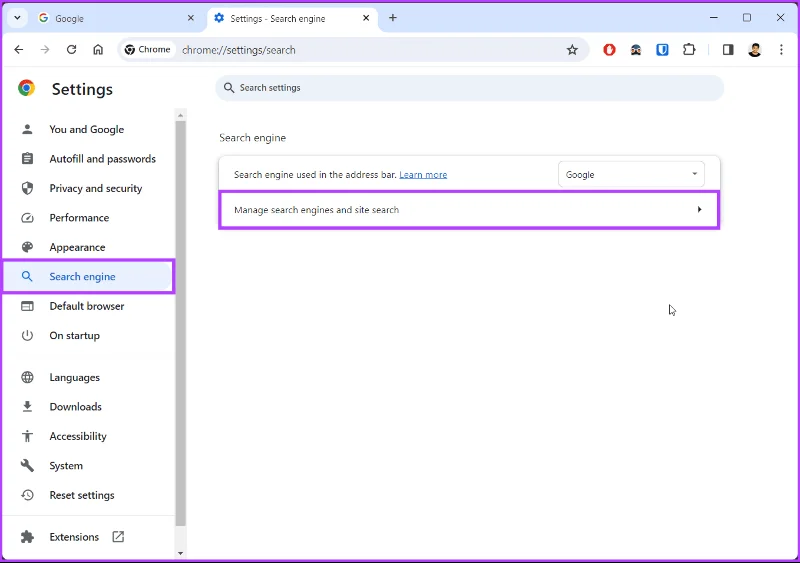Open Default browser settings

pyautogui.click(x=87, y=306)
